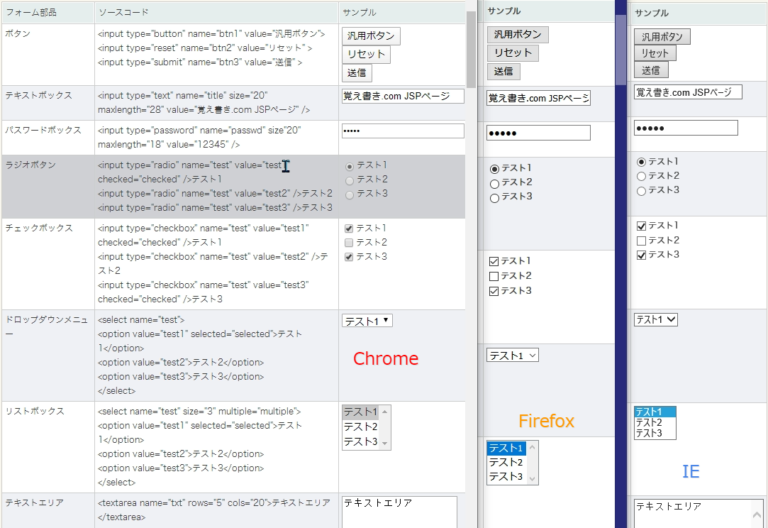This screenshot has width=768, height=528.
Task: Click the 送信 button in the Chrome sample
Action: [356, 72]
